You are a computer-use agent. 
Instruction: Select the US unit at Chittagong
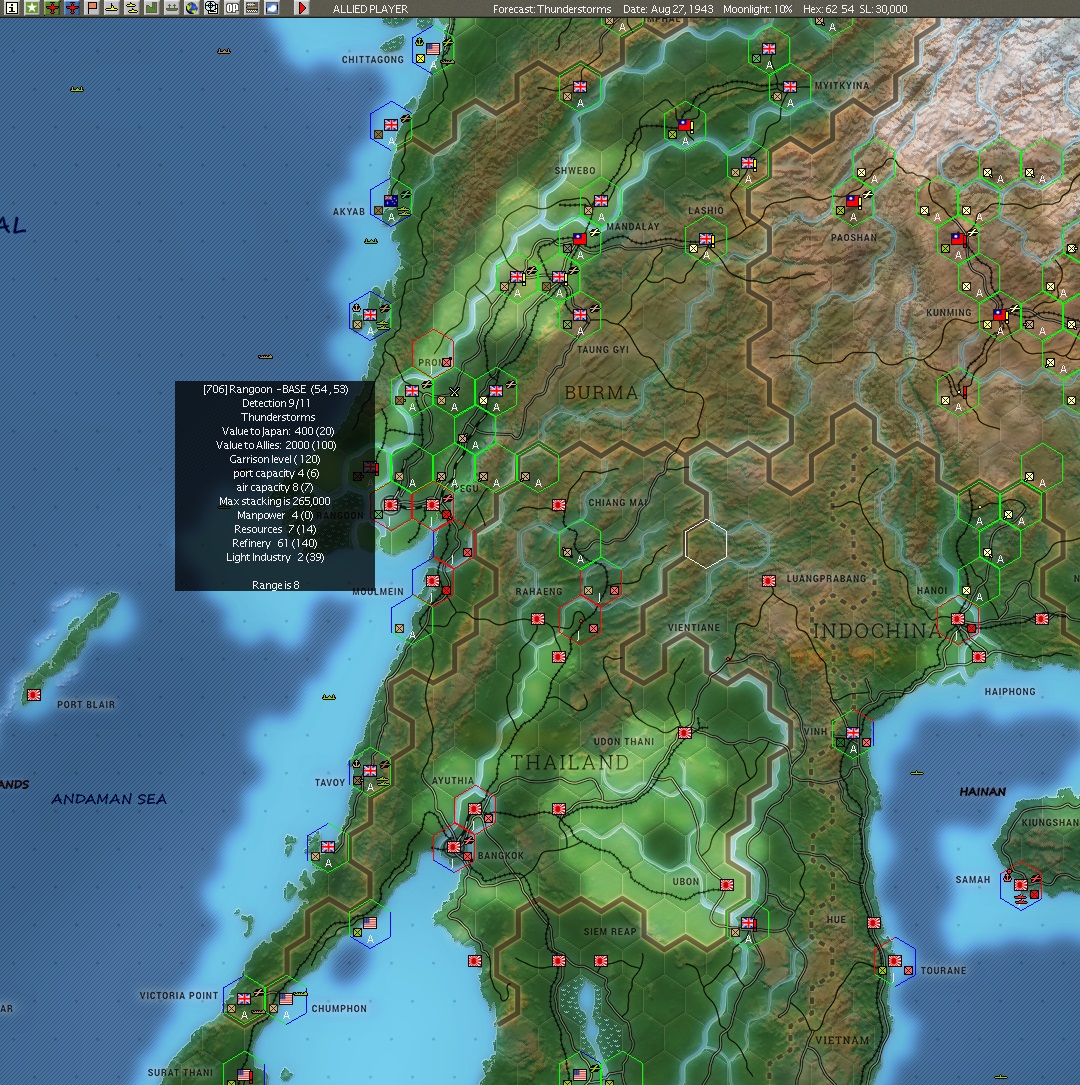tap(433, 49)
